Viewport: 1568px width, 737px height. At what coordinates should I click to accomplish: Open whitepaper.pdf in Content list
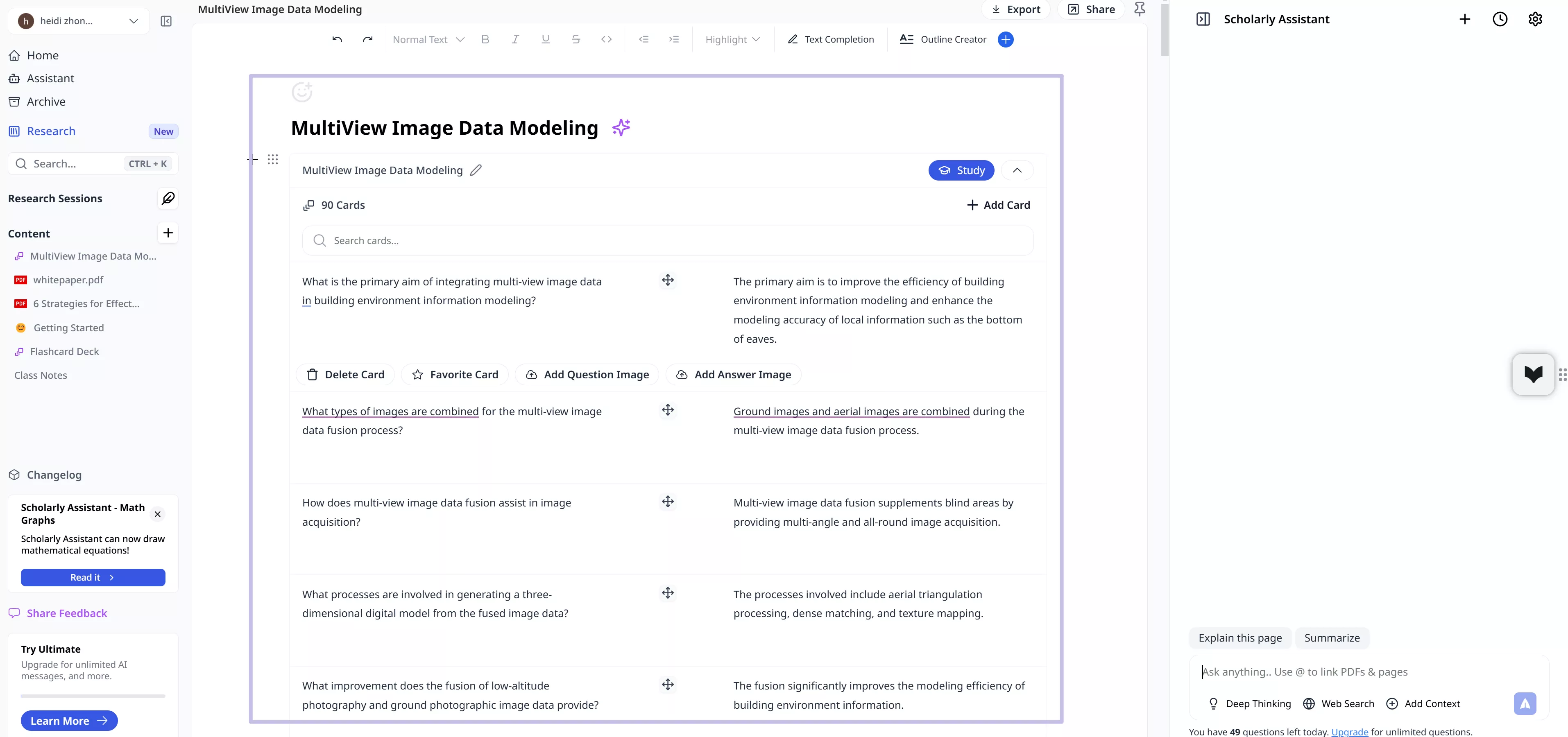(68, 280)
